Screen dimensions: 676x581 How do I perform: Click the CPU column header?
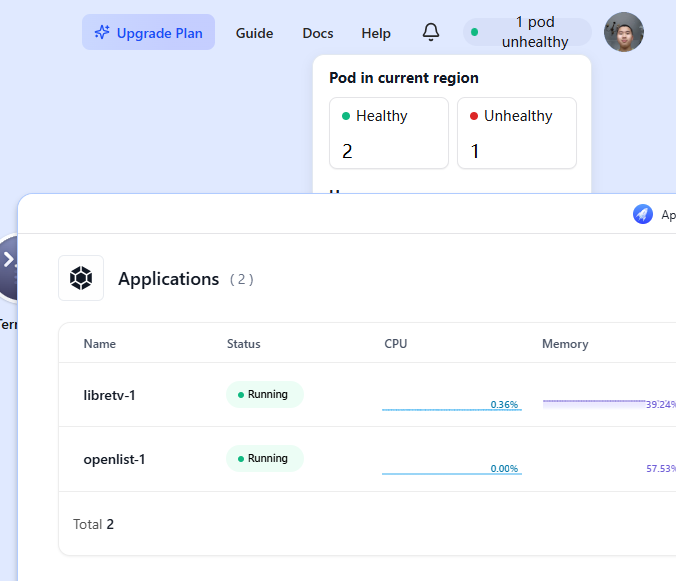click(x=395, y=344)
